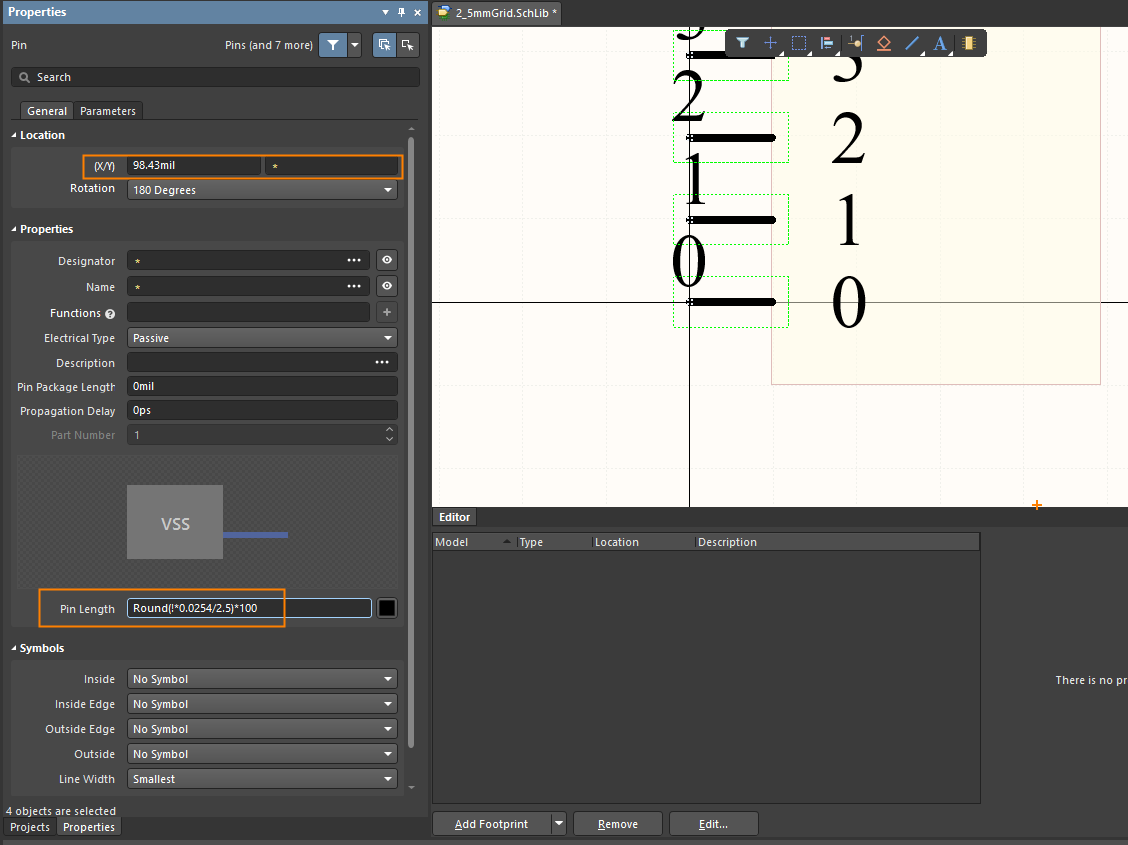Activate the dashed rectangle selection tool

[x=799, y=43]
